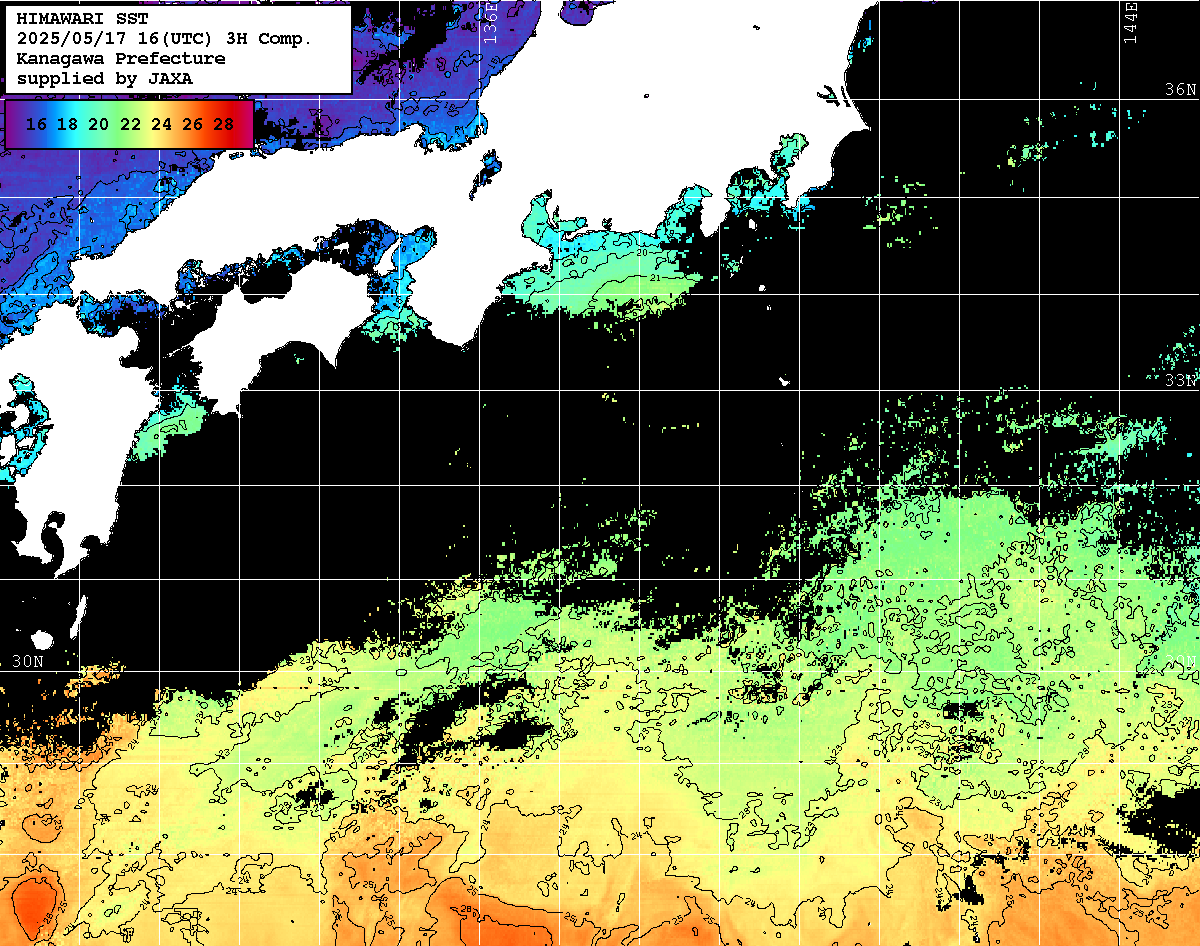Pick the 18 degree value on the color legend
Screen dimensions: 1200x946
pyautogui.click(x=68, y=125)
